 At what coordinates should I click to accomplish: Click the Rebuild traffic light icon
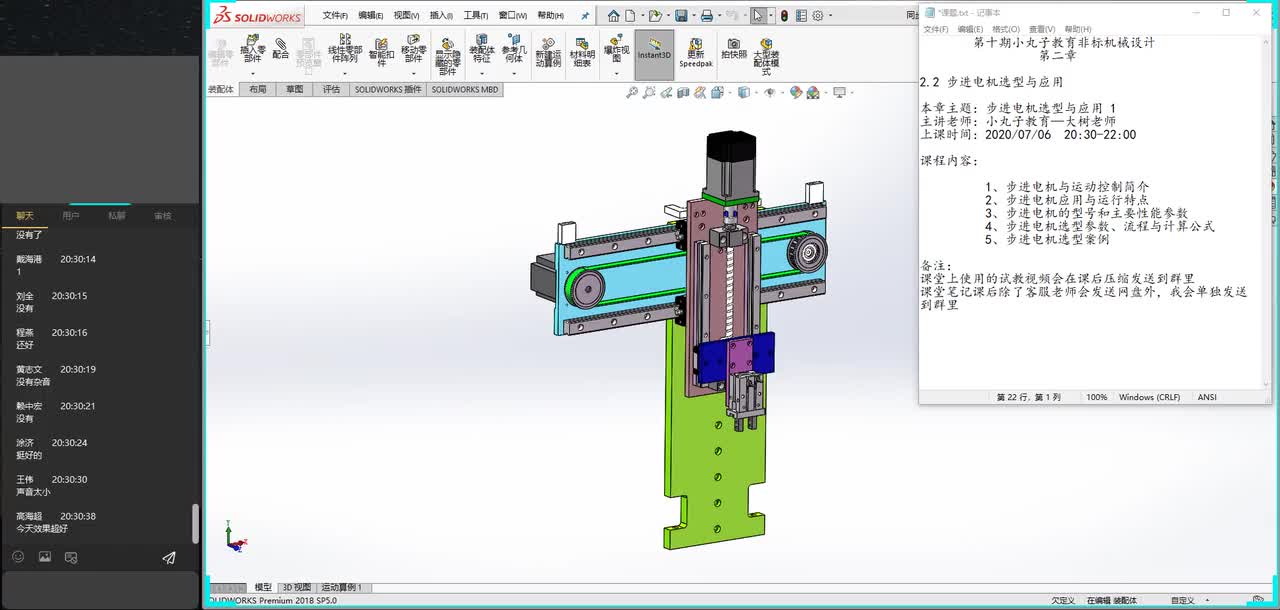pyautogui.click(x=784, y=15)
